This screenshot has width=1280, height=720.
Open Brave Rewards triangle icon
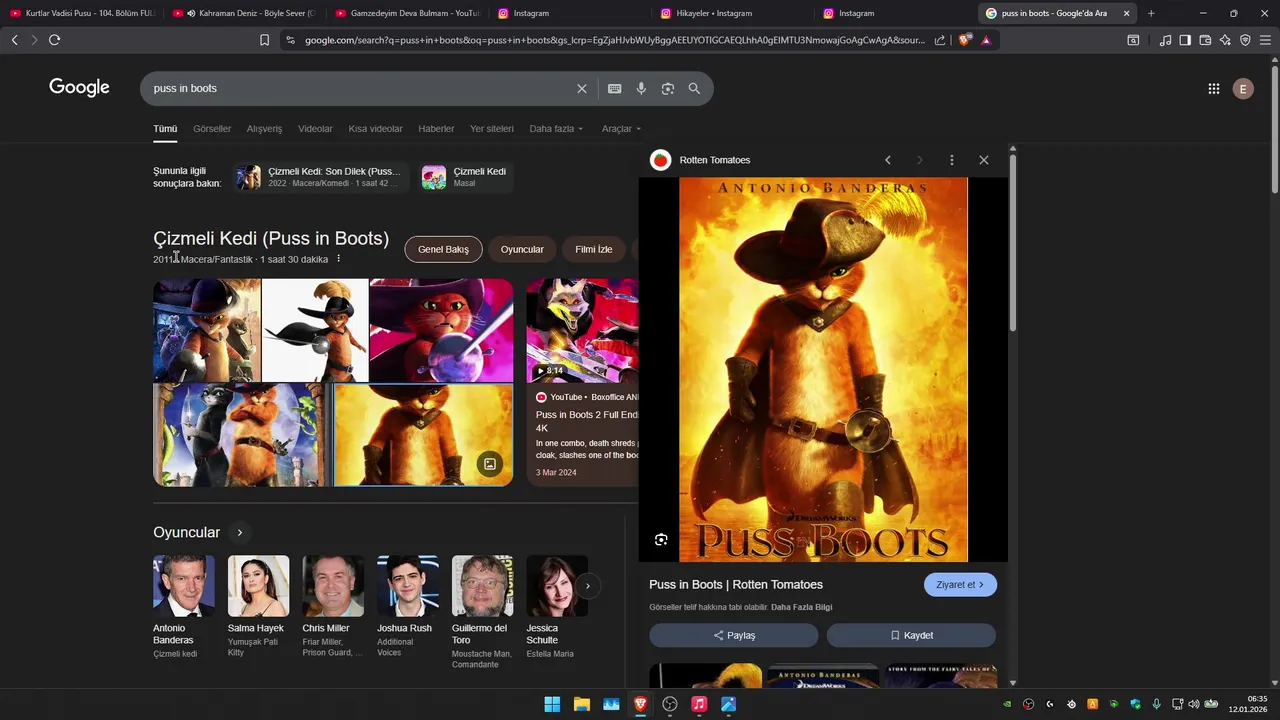[986, 40]
